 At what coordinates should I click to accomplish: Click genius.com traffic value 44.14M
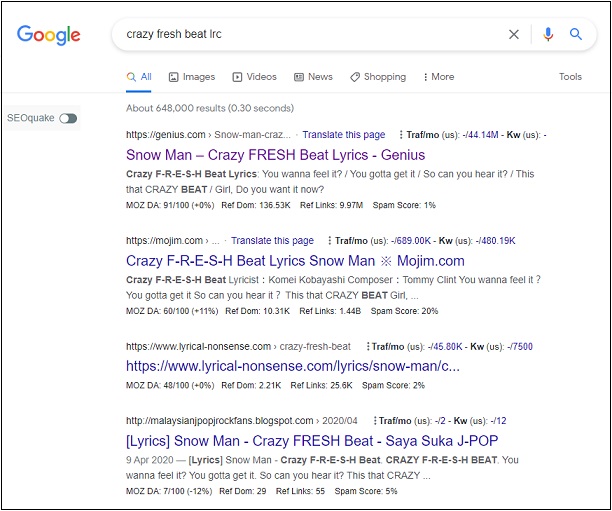coord(482,135)
